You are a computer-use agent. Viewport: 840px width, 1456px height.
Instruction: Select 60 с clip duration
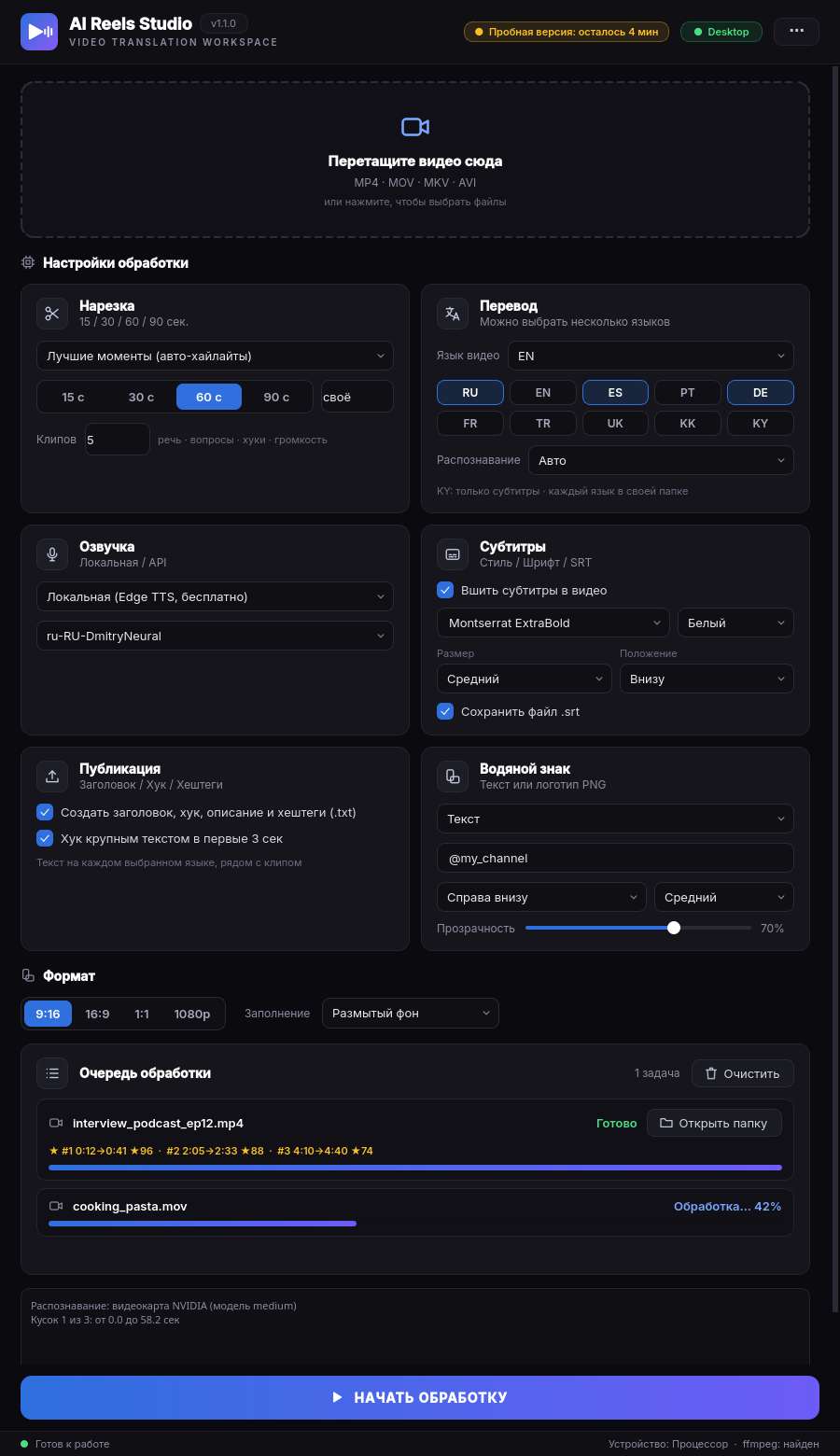209,397
